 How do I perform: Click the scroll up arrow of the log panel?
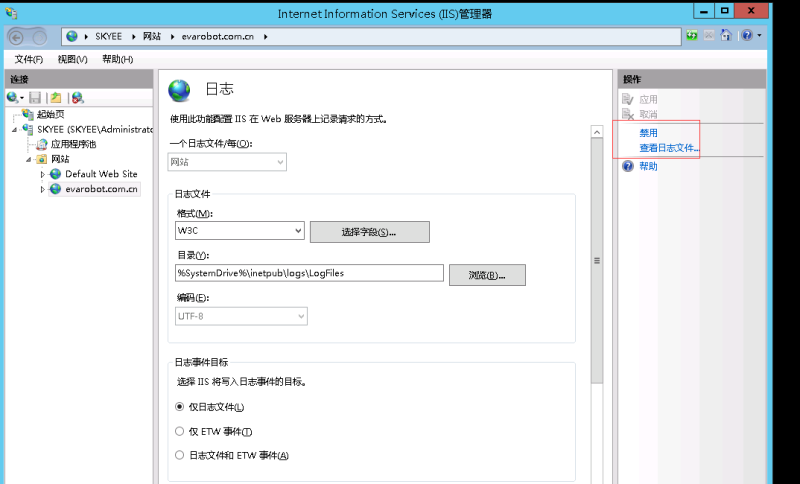597,132
